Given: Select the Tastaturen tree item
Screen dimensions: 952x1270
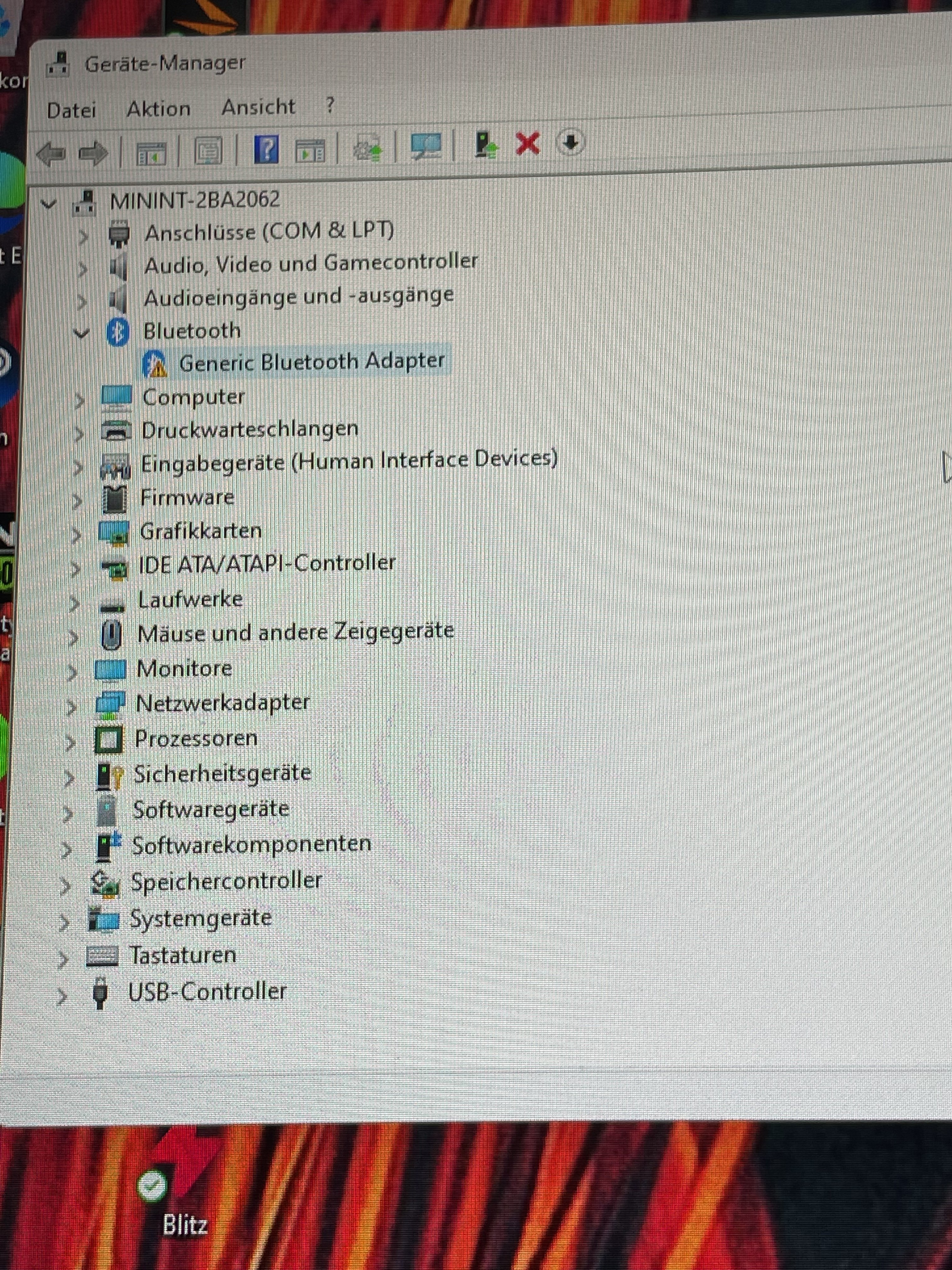Looking at the screenshot, I should 183,955.
